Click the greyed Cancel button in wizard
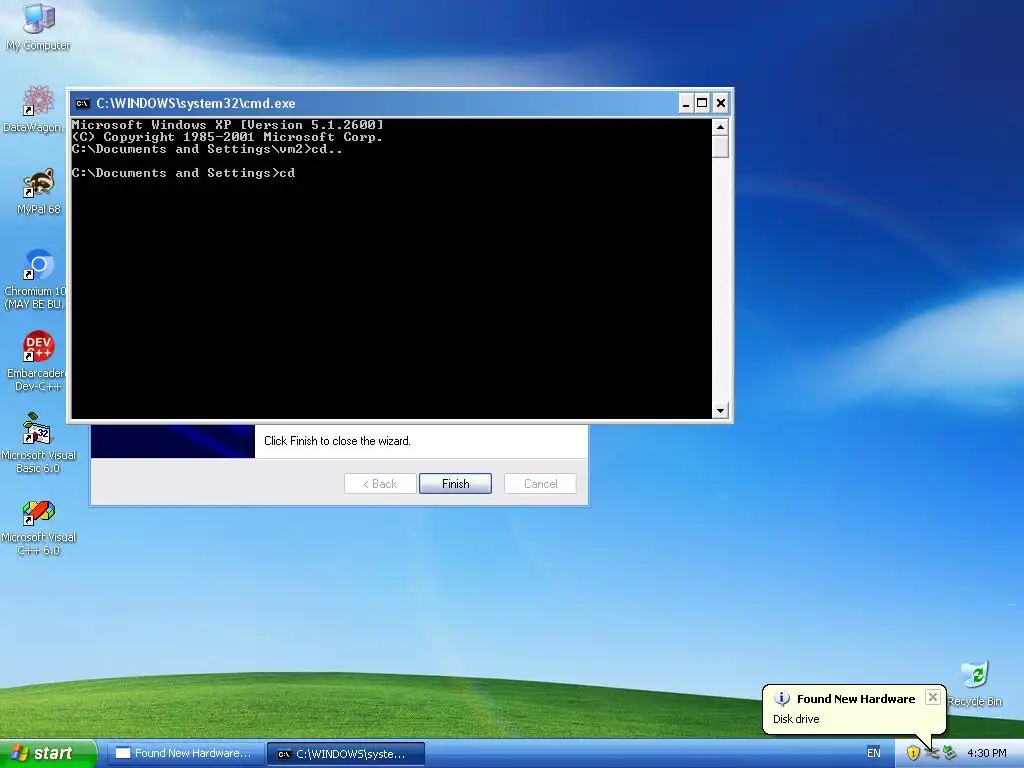1024x768 pixels. [540, 484]
